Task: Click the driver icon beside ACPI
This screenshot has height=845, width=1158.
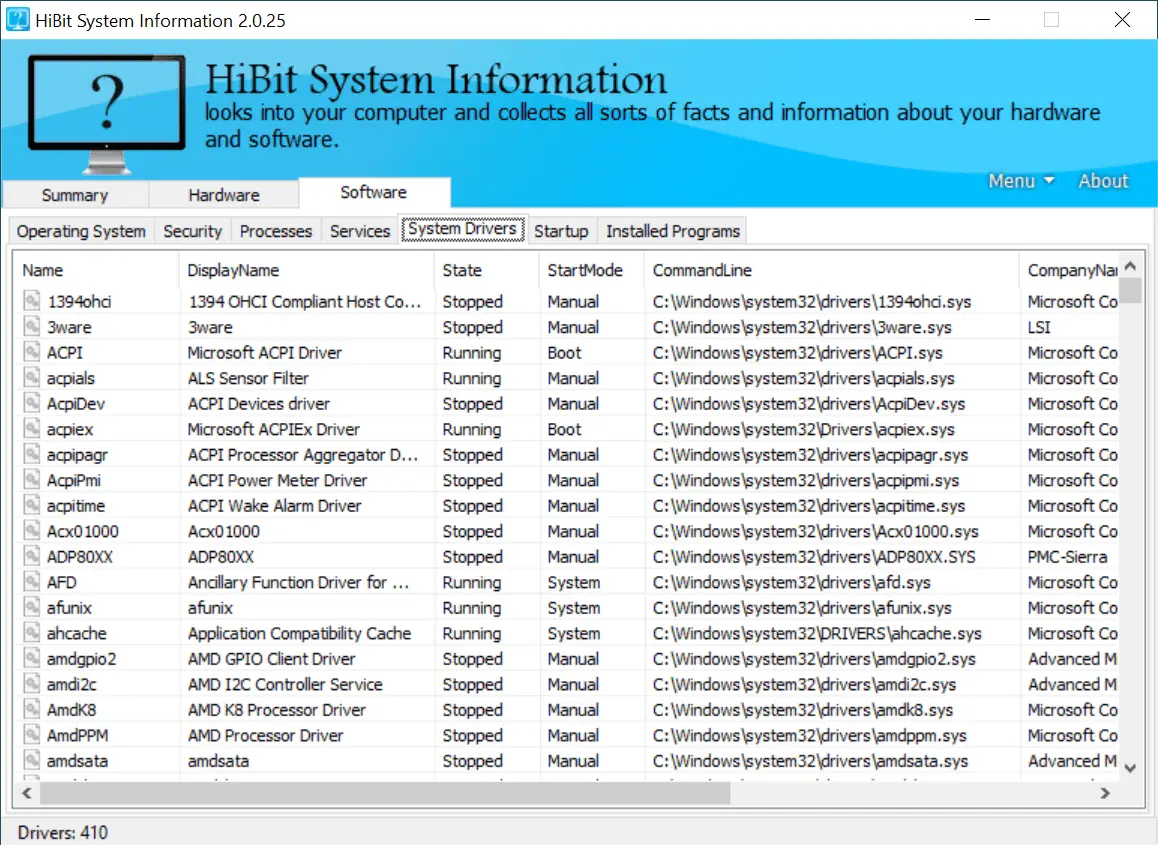Action: pos(32,352)
